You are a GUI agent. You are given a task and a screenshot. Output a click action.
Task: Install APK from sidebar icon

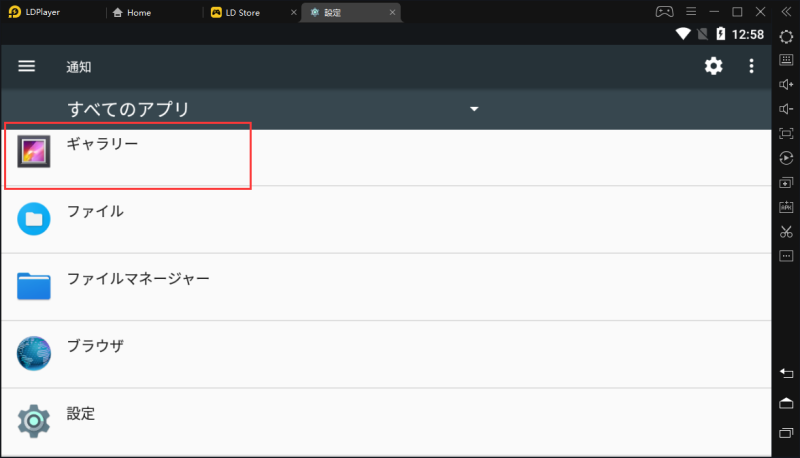tap(786, 207)
